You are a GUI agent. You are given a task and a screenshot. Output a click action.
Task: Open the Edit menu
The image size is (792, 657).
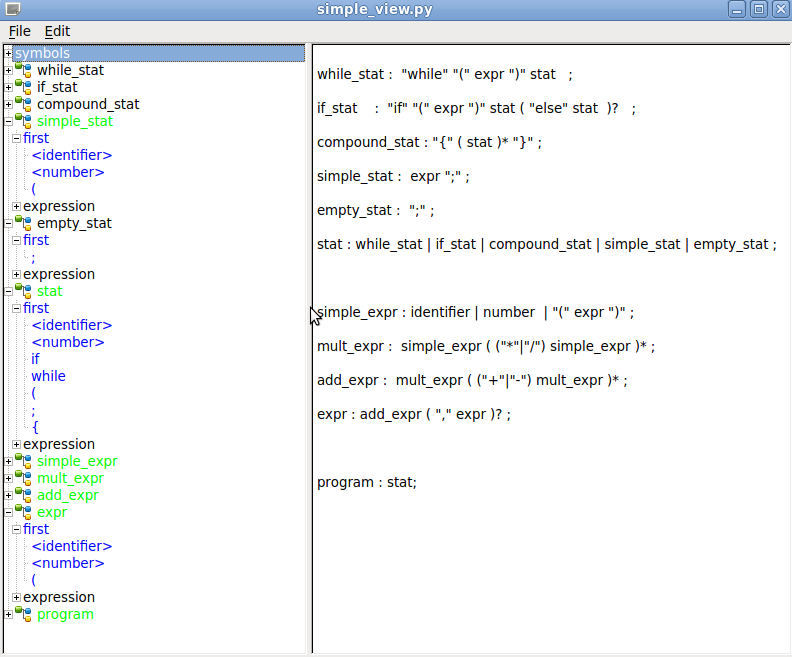pos(57,31)
